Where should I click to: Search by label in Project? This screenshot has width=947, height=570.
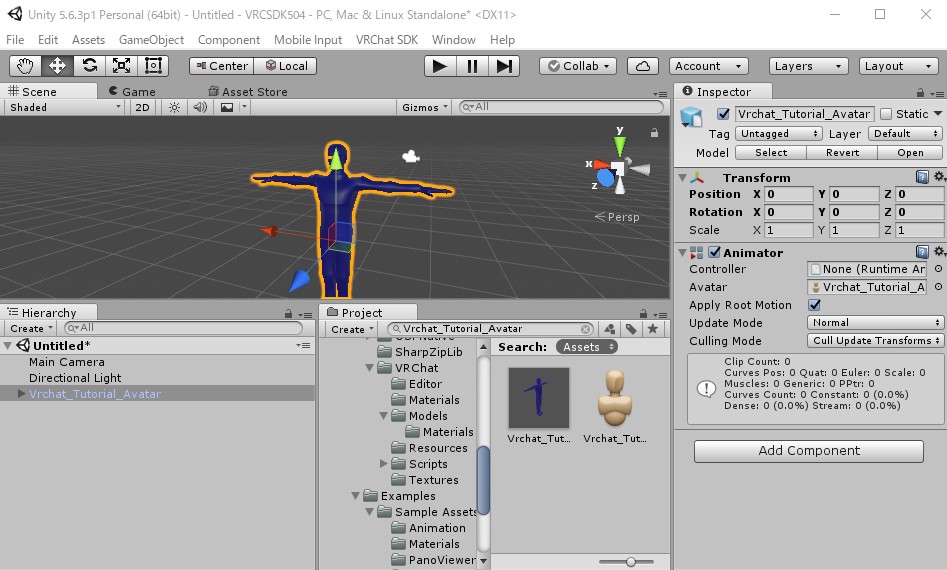[631, 329]
